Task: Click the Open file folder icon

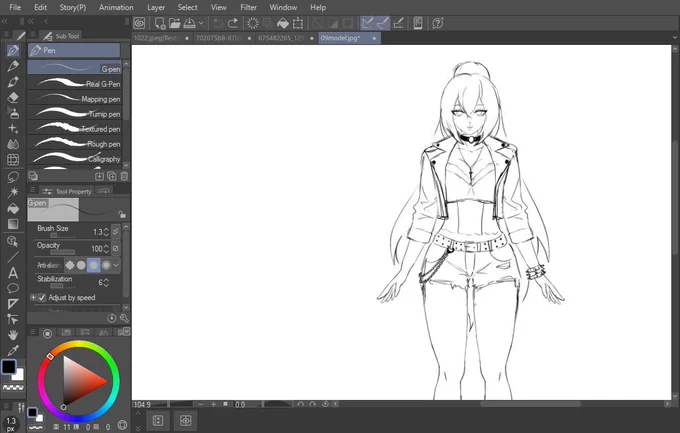Action: pyautogui.click(x=174, y=23)
